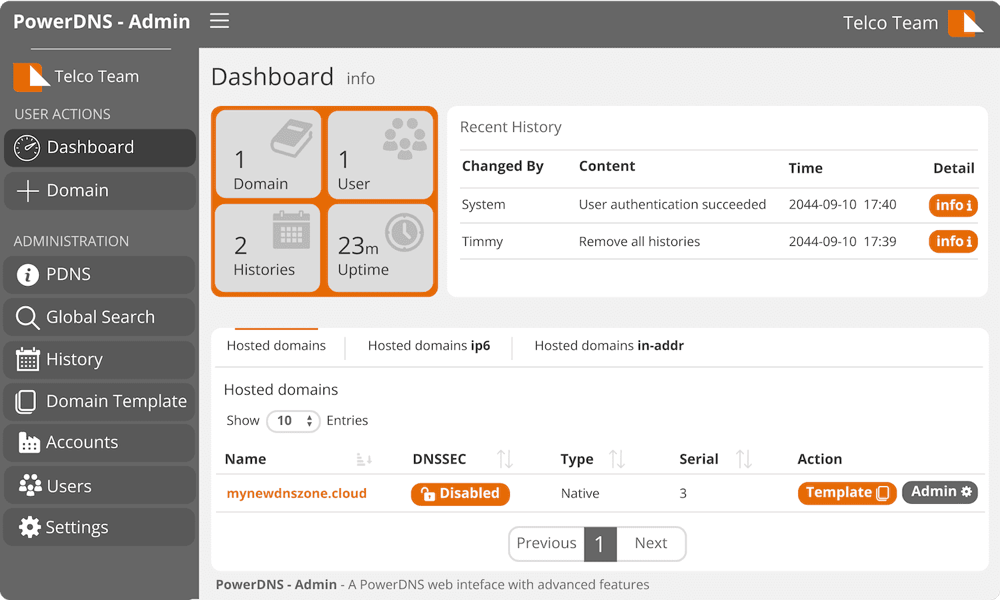The height and width of the screenshot is (600, 1000).
Task: Open Settings from sidebar
Action: point(99,527)
